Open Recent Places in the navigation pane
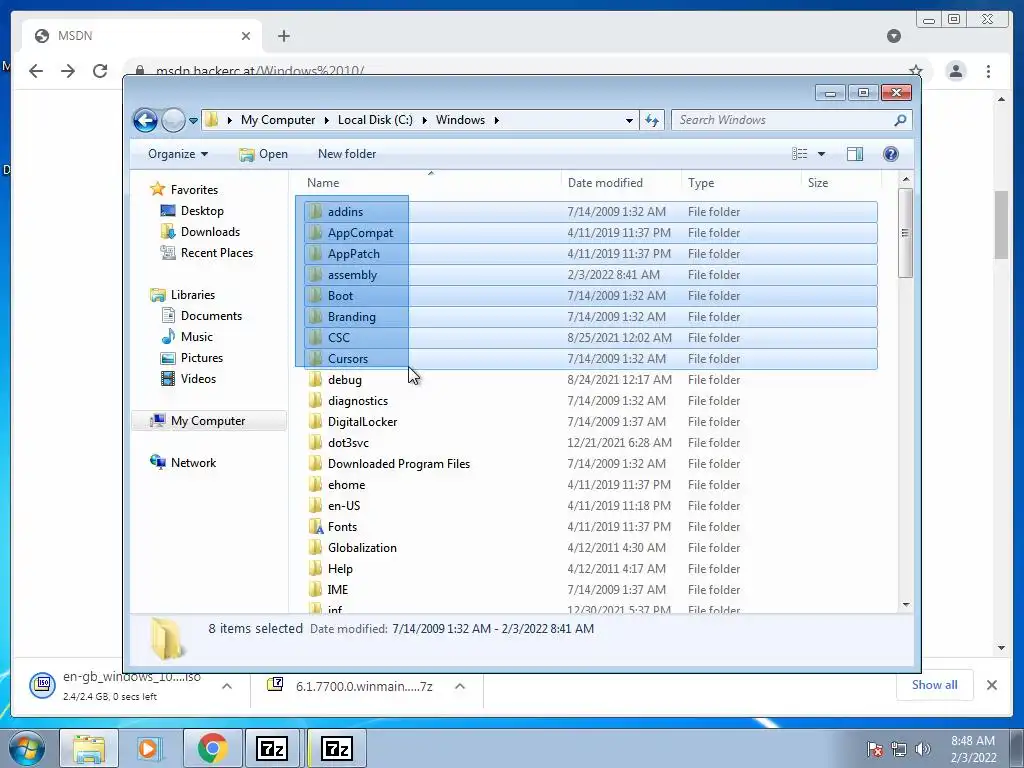The image size is (1024, 768). tap(216, 253)
